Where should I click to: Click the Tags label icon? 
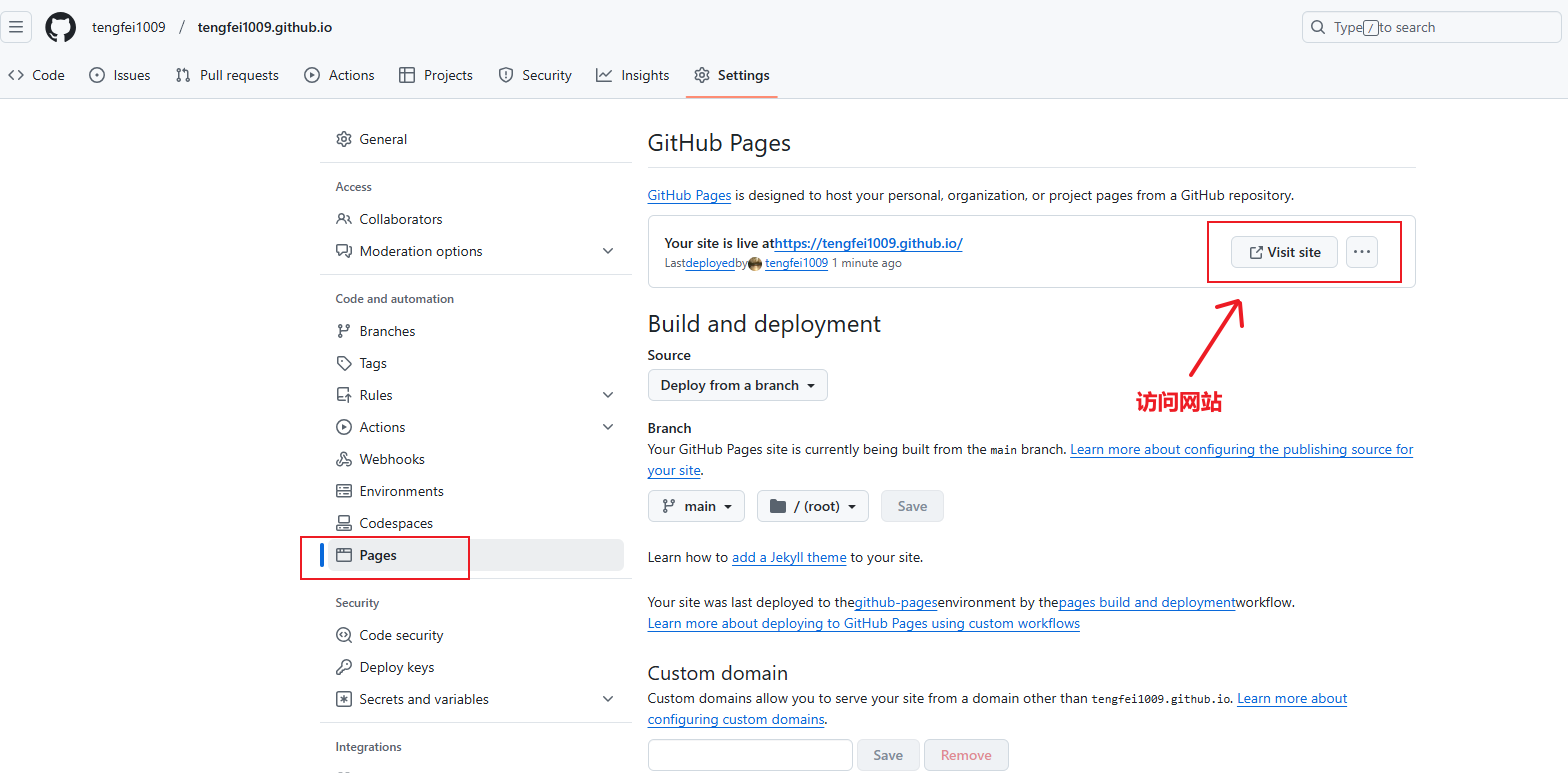344,363
